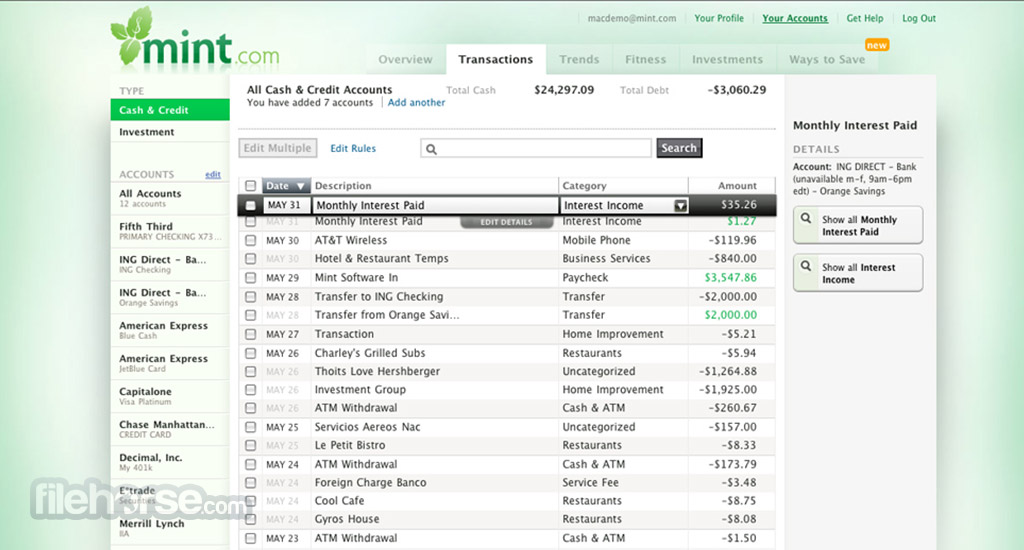Click the Description column header

pyautogui.click(x=434, y=186)
